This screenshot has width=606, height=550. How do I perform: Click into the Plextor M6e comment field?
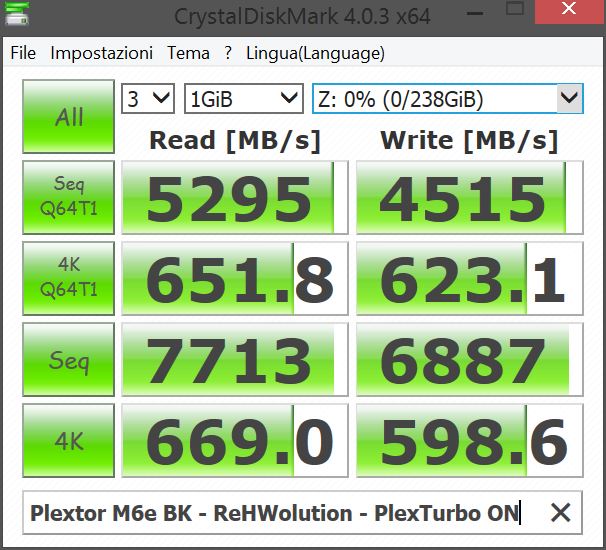pyautogui.click(x=275, y=513)
